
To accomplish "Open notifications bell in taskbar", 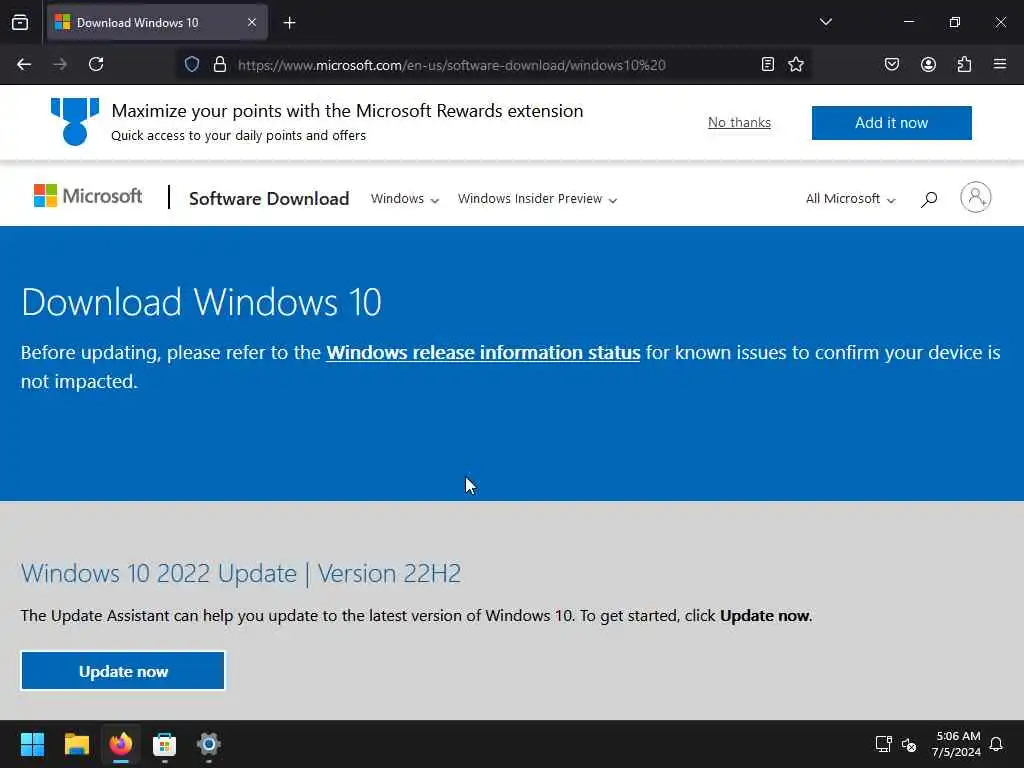I will (x=996, y=744).
